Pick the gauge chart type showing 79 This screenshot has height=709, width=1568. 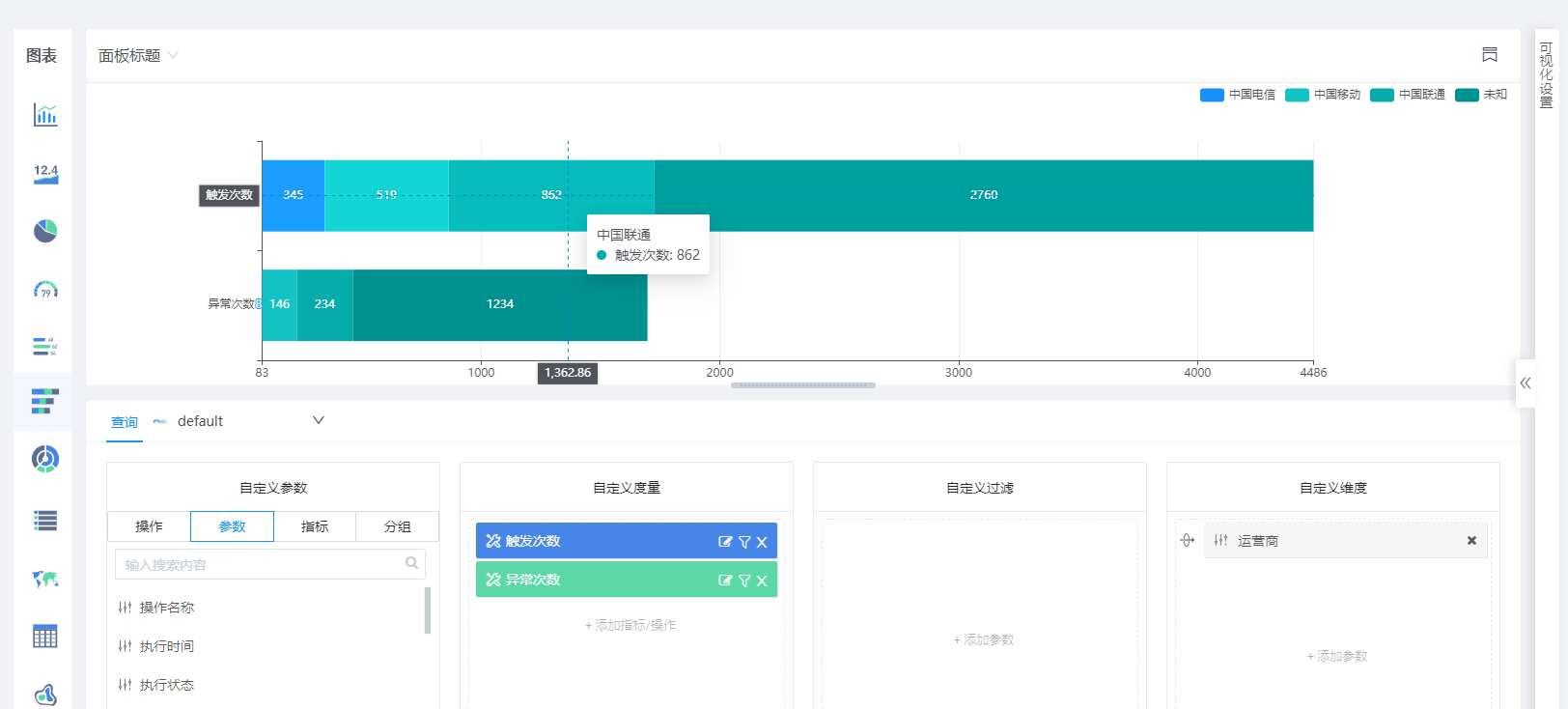tap(45, 289)
